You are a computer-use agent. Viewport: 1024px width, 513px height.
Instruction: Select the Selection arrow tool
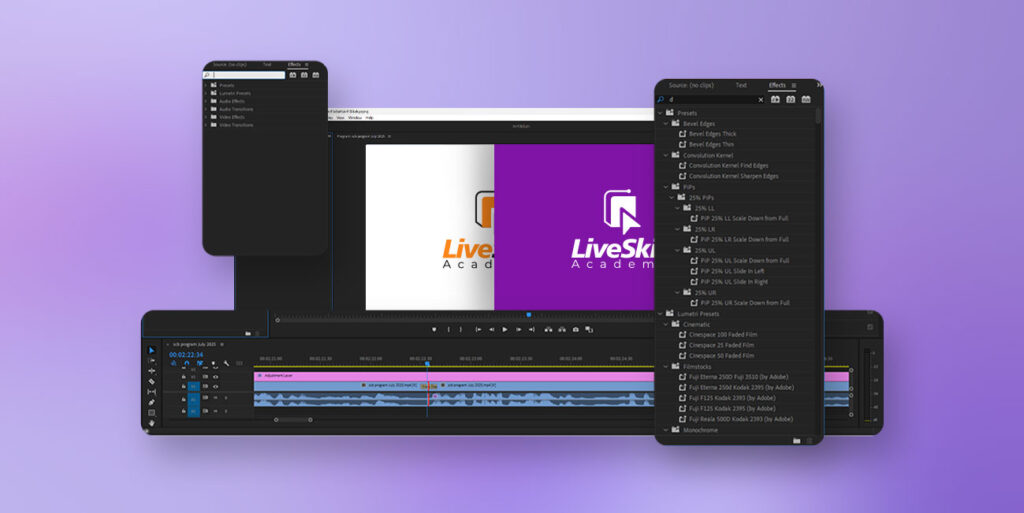coord(152,350)
